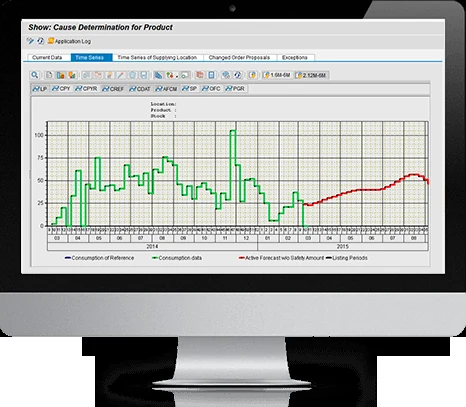The width and height of the screenshot is (466, 407).
Task: Click the 50 value on the Y axis
Action: point(40,181)
